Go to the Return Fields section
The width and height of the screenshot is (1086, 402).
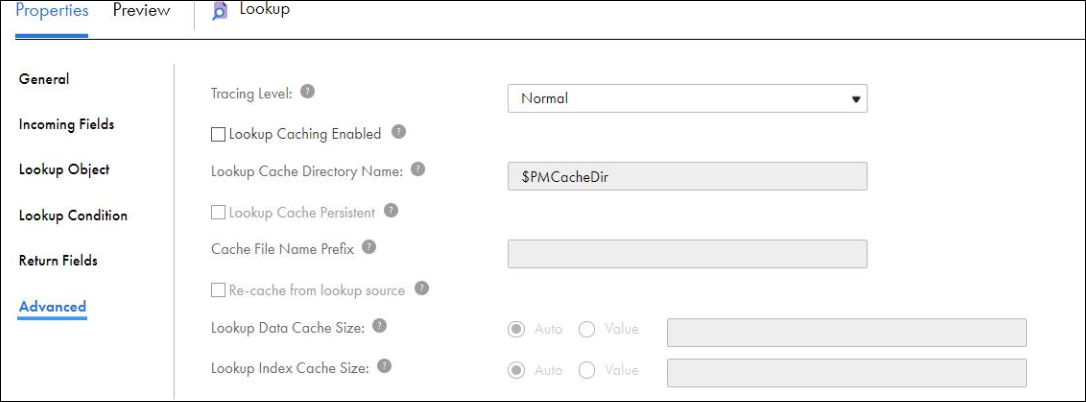point(58,261)
